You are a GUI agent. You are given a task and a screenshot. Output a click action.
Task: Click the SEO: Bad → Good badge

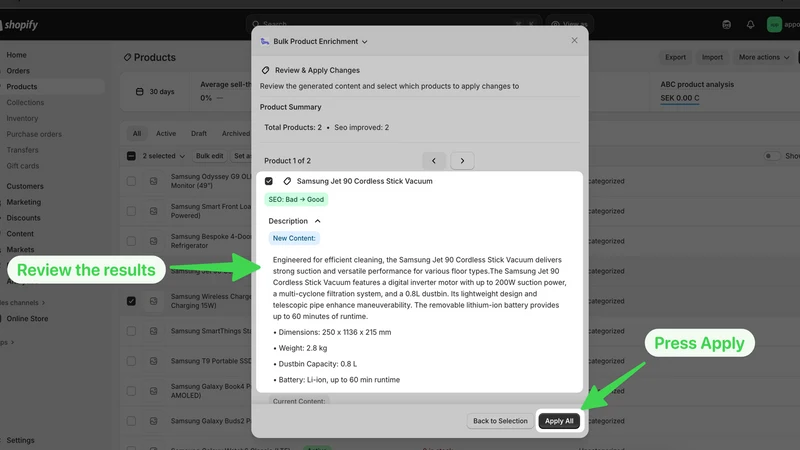pos(296,199)
